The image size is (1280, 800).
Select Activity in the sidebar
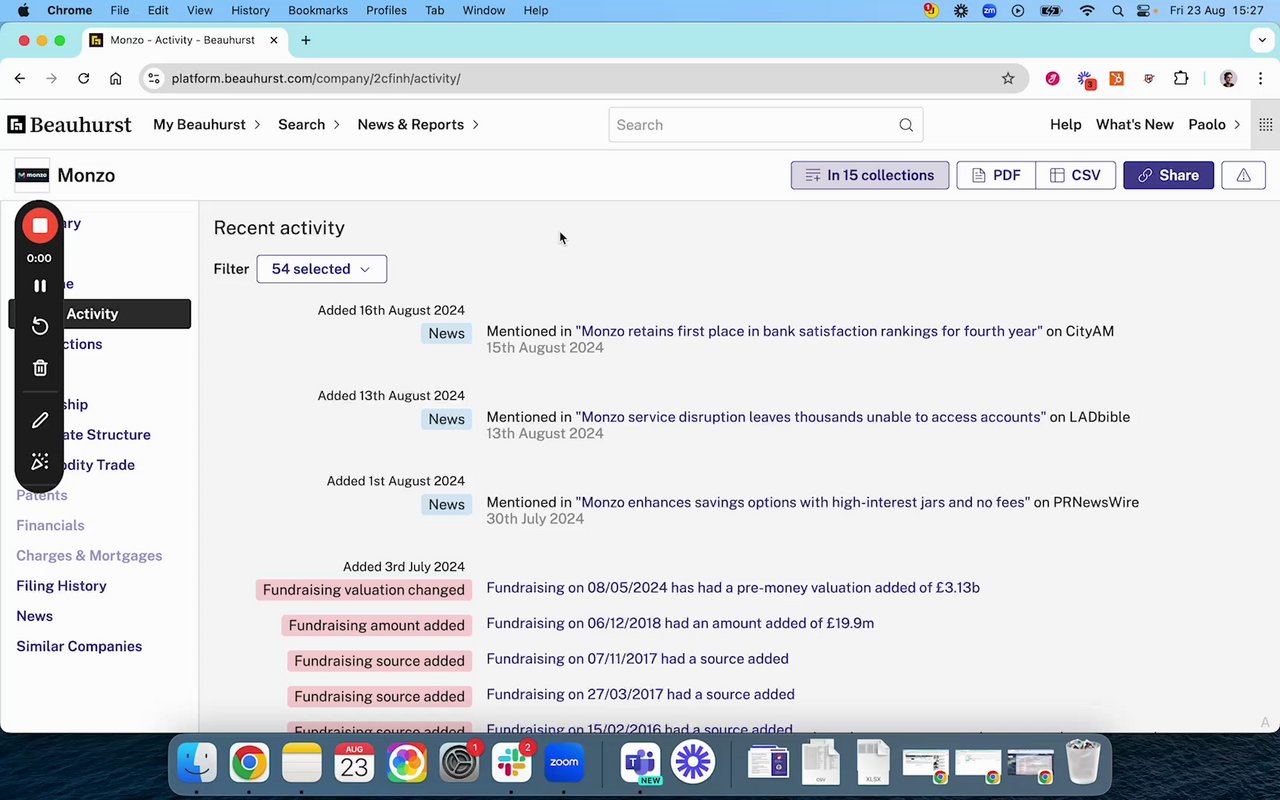pos(100,314)
